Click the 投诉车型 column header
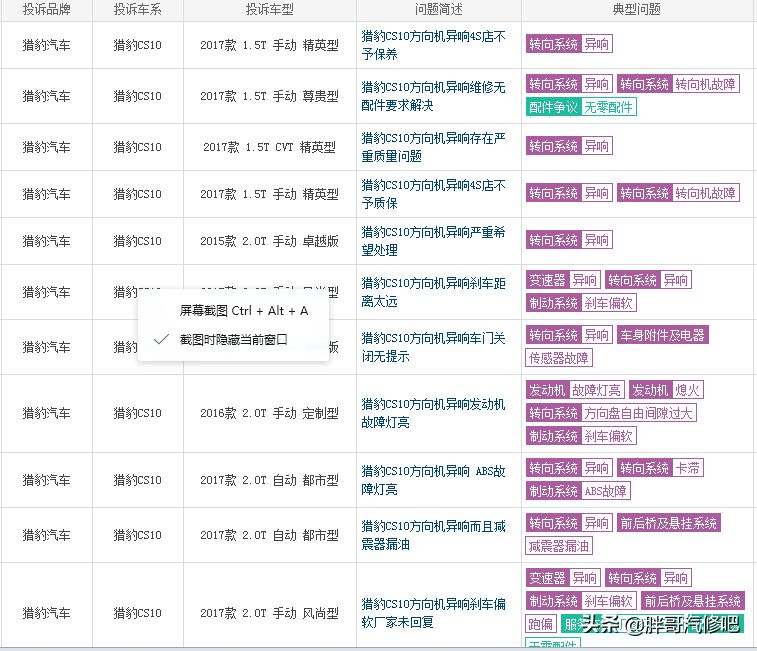The width and height of the screenshot is (757, 651). pos(269,10)
